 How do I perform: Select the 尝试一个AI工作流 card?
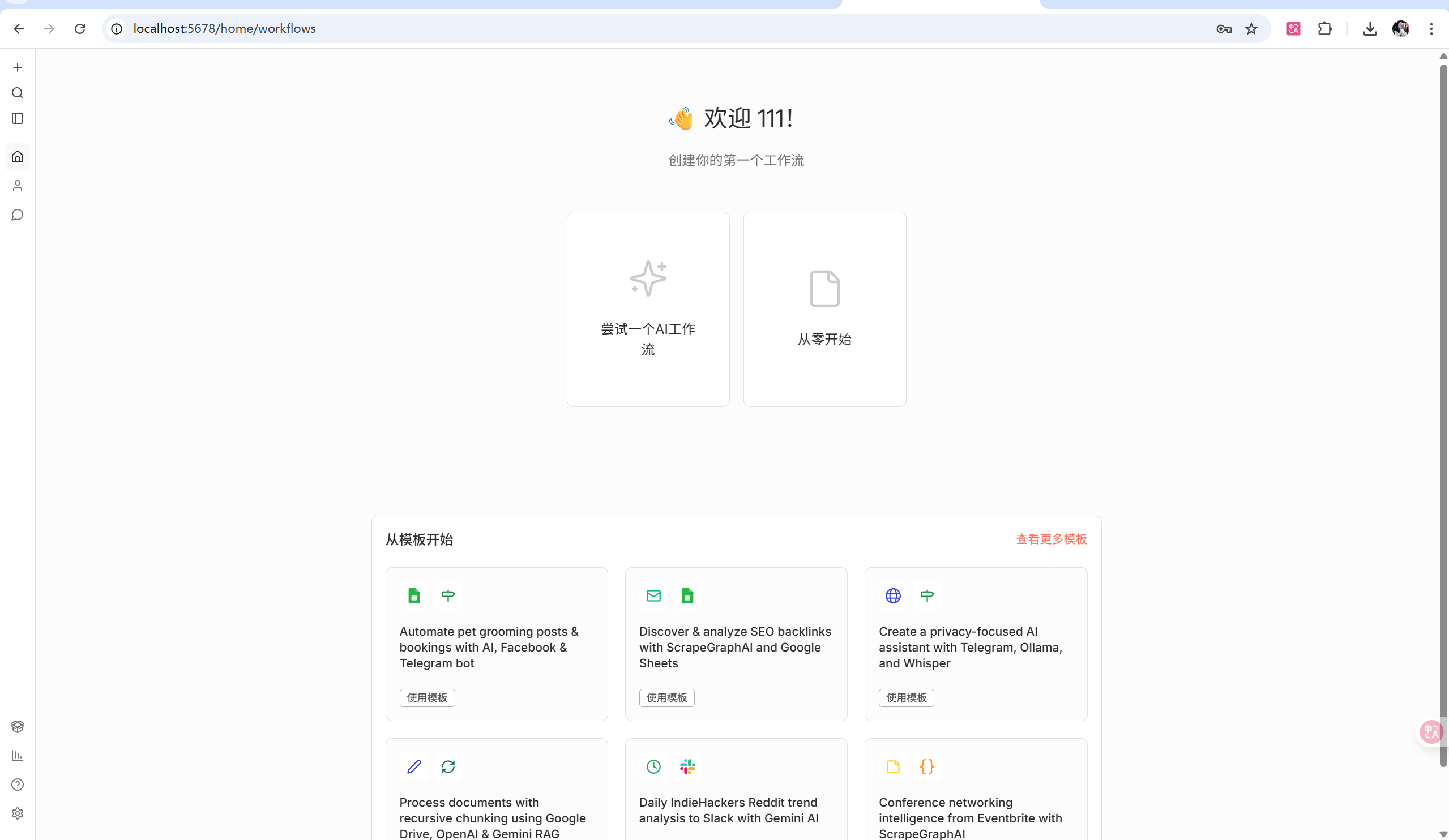point(648,309)
